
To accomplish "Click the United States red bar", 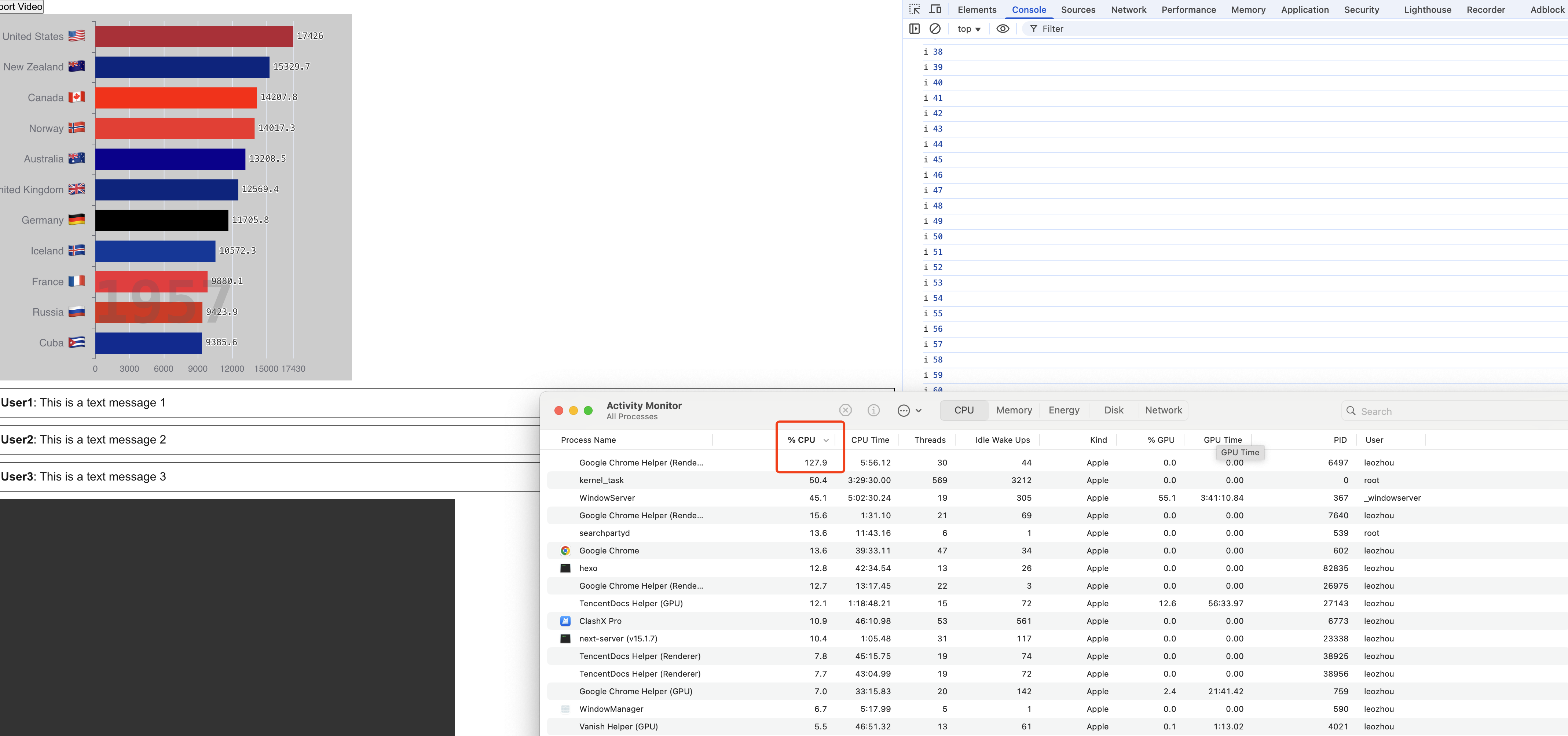I will [194, 37].
